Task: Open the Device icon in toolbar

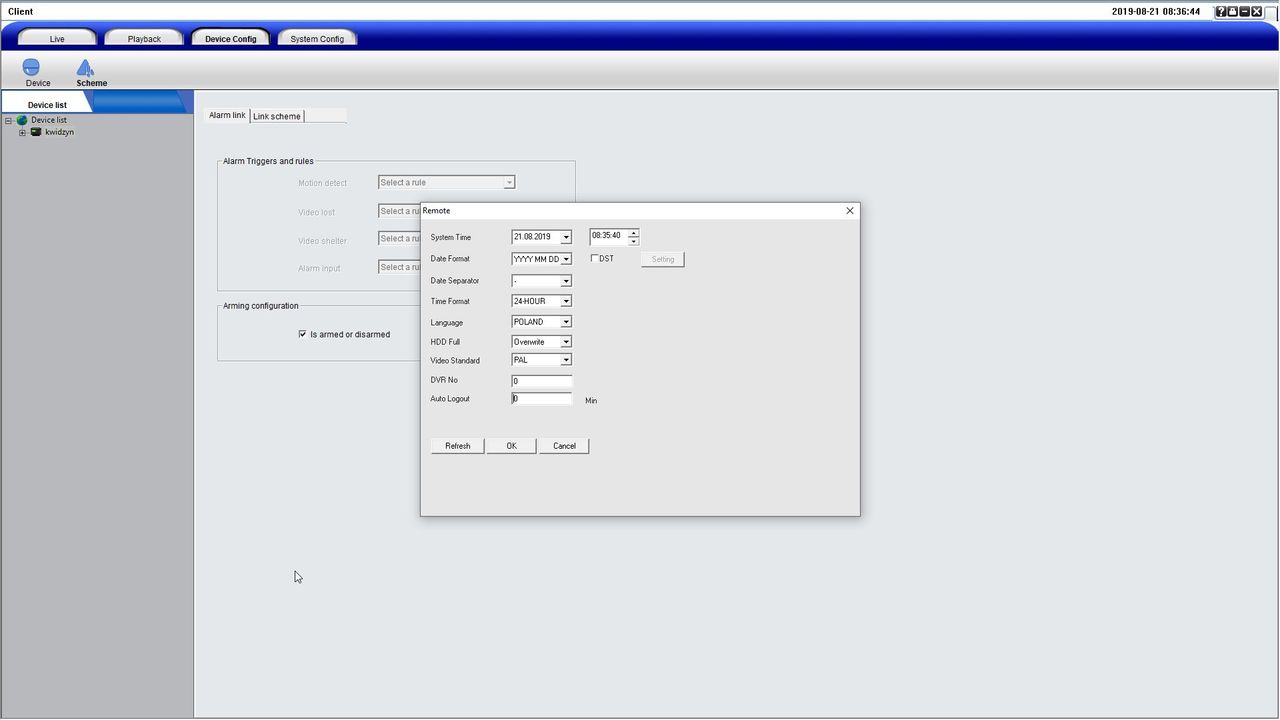Action: tap(31, 67)
